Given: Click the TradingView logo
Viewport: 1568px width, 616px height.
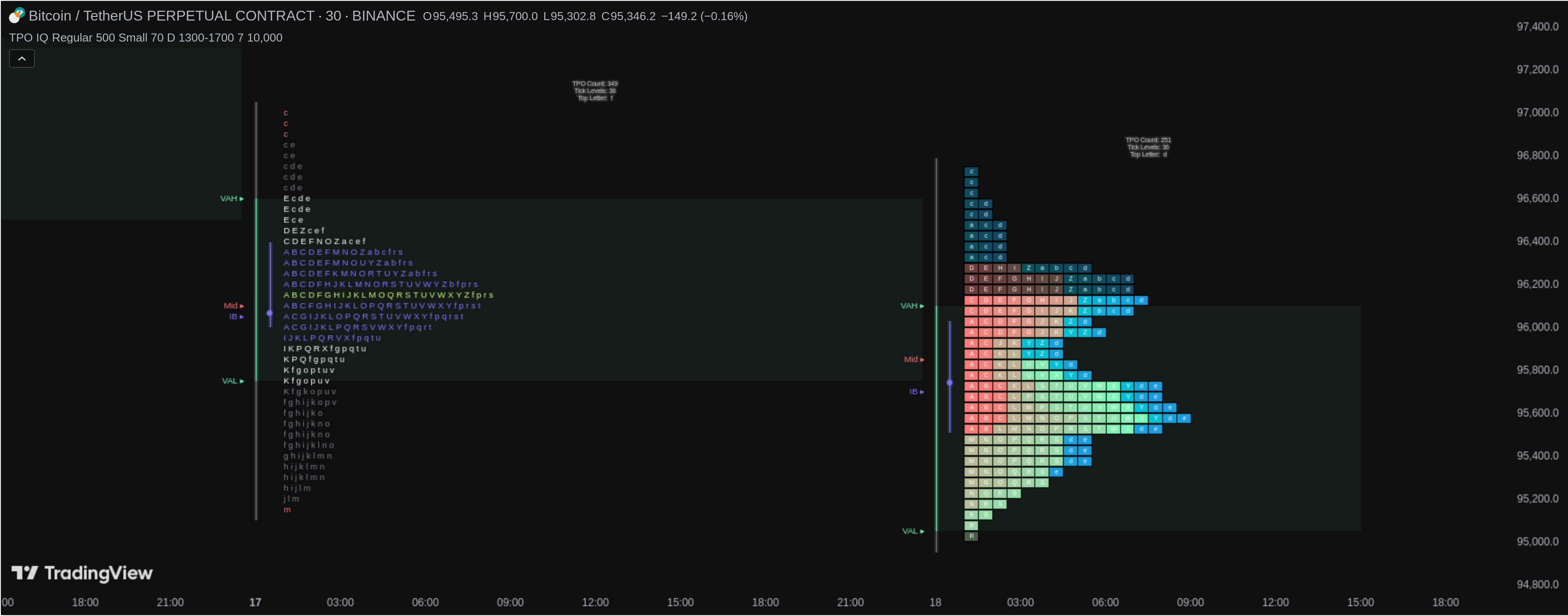Looking at the screenshot, I should pos(82,573).
